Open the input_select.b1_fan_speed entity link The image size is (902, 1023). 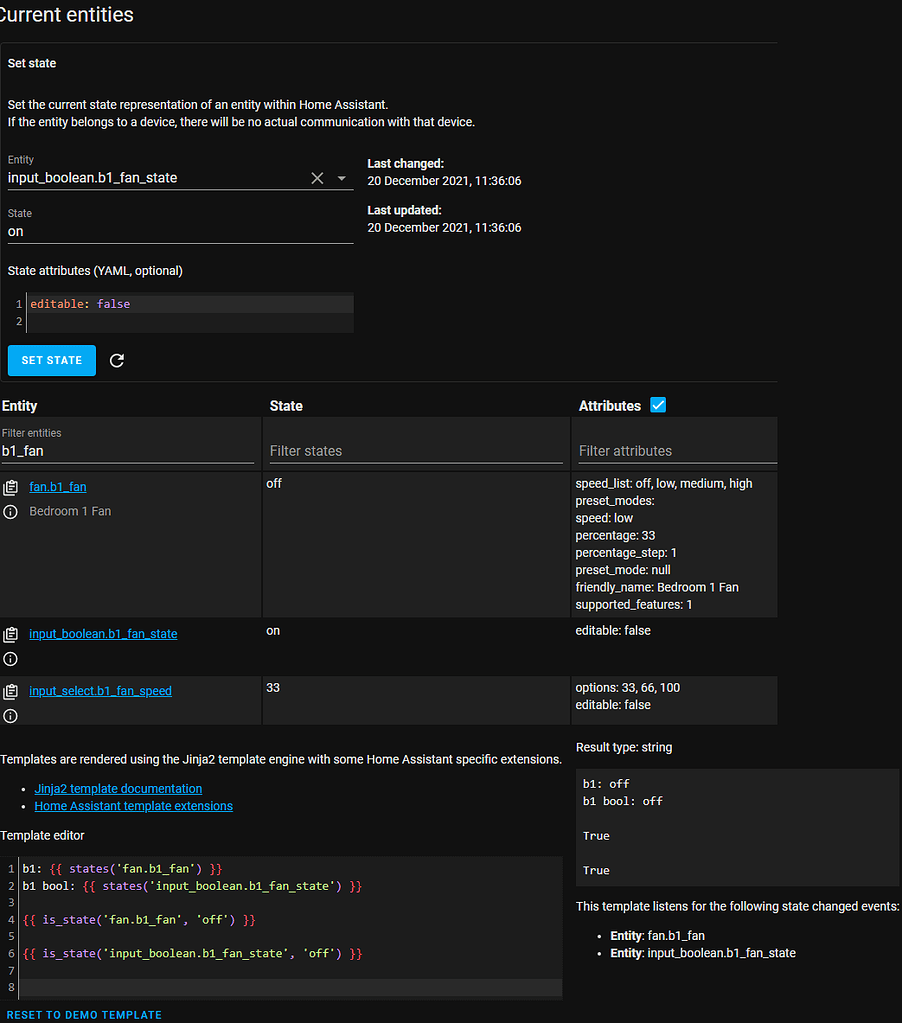click(100, 690)
